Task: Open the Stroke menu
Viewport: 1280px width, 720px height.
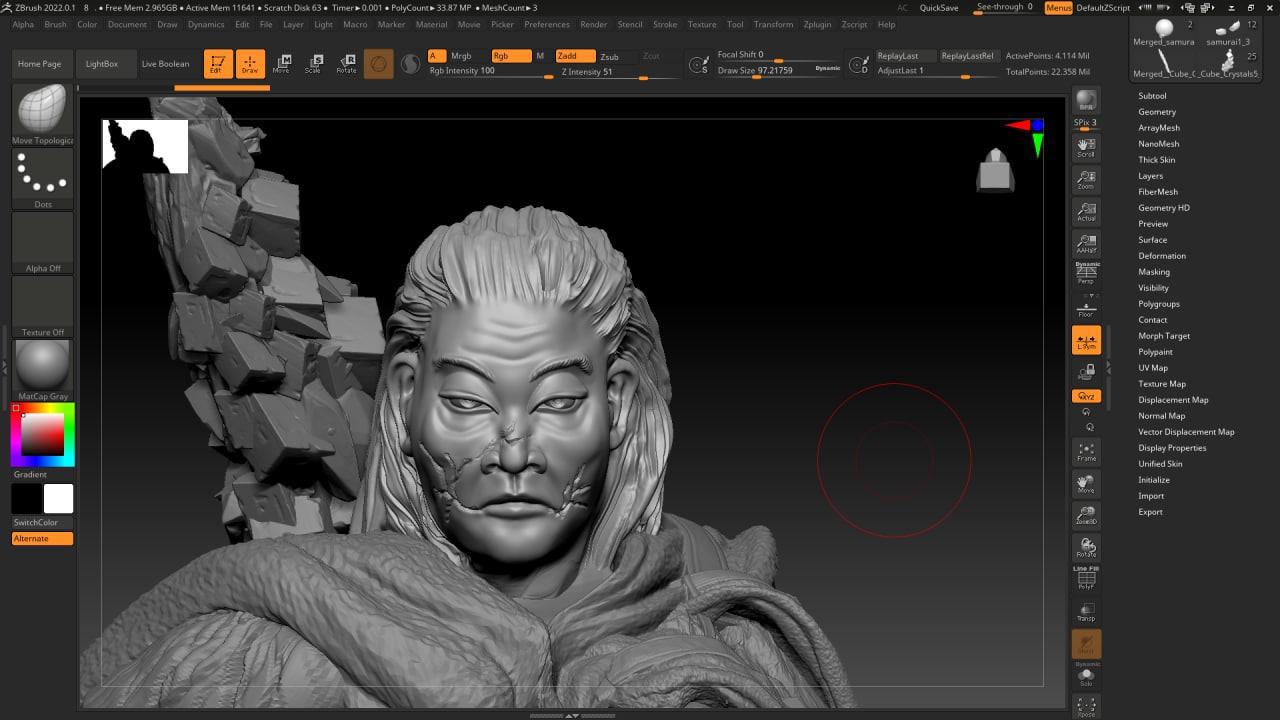Action: (x=664, y=24)
